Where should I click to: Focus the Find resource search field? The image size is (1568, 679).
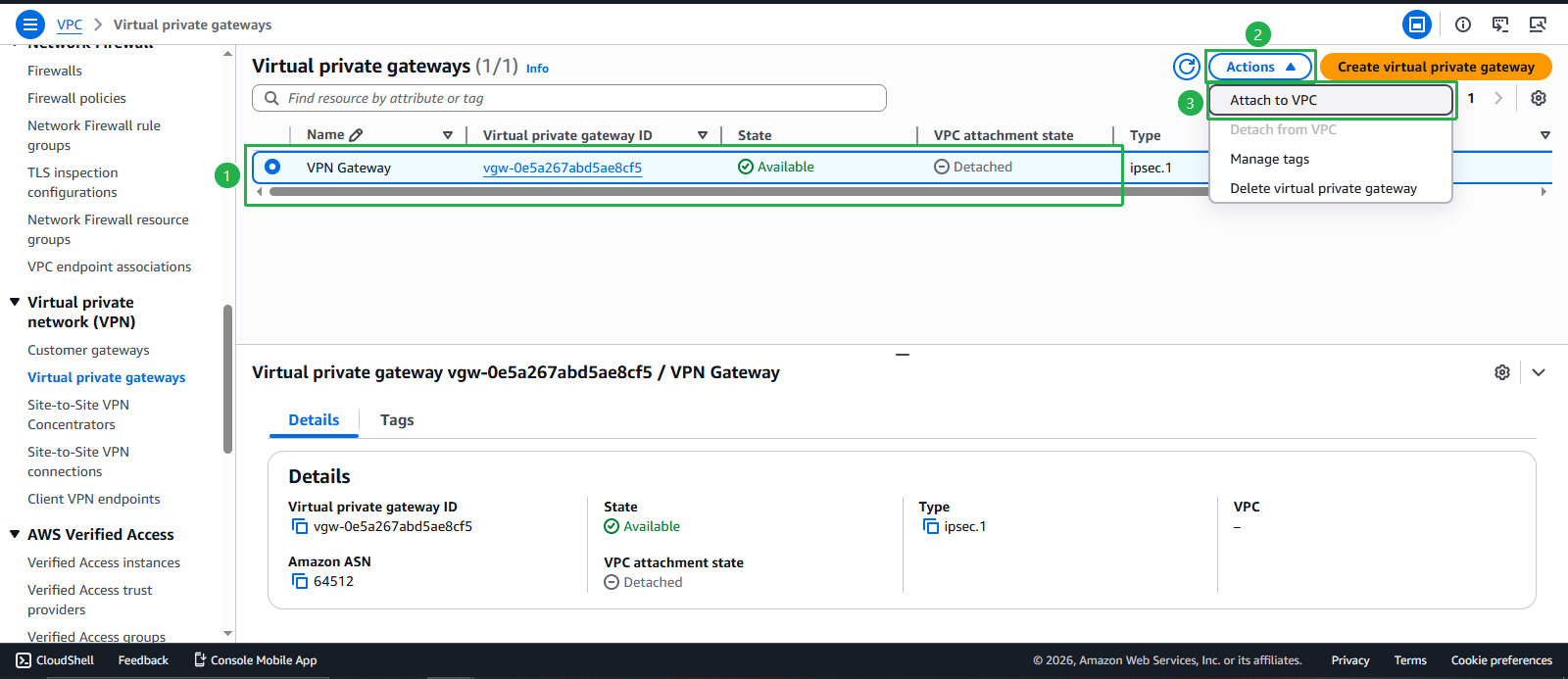(569, 98)
